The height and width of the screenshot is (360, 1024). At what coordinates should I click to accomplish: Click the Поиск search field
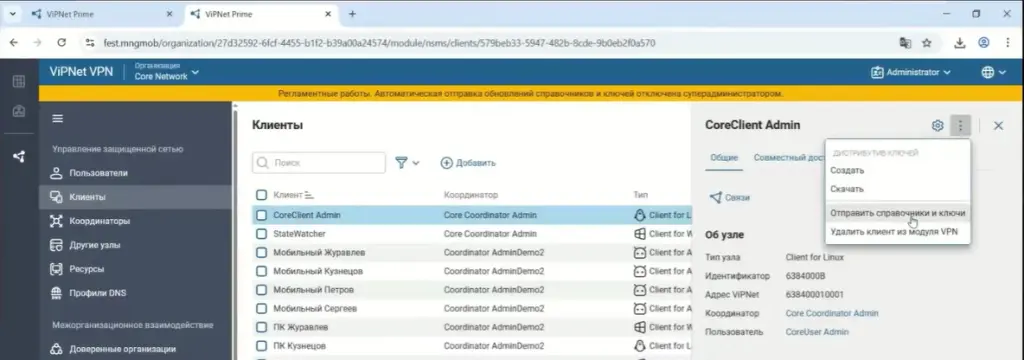tap(319, 163)
